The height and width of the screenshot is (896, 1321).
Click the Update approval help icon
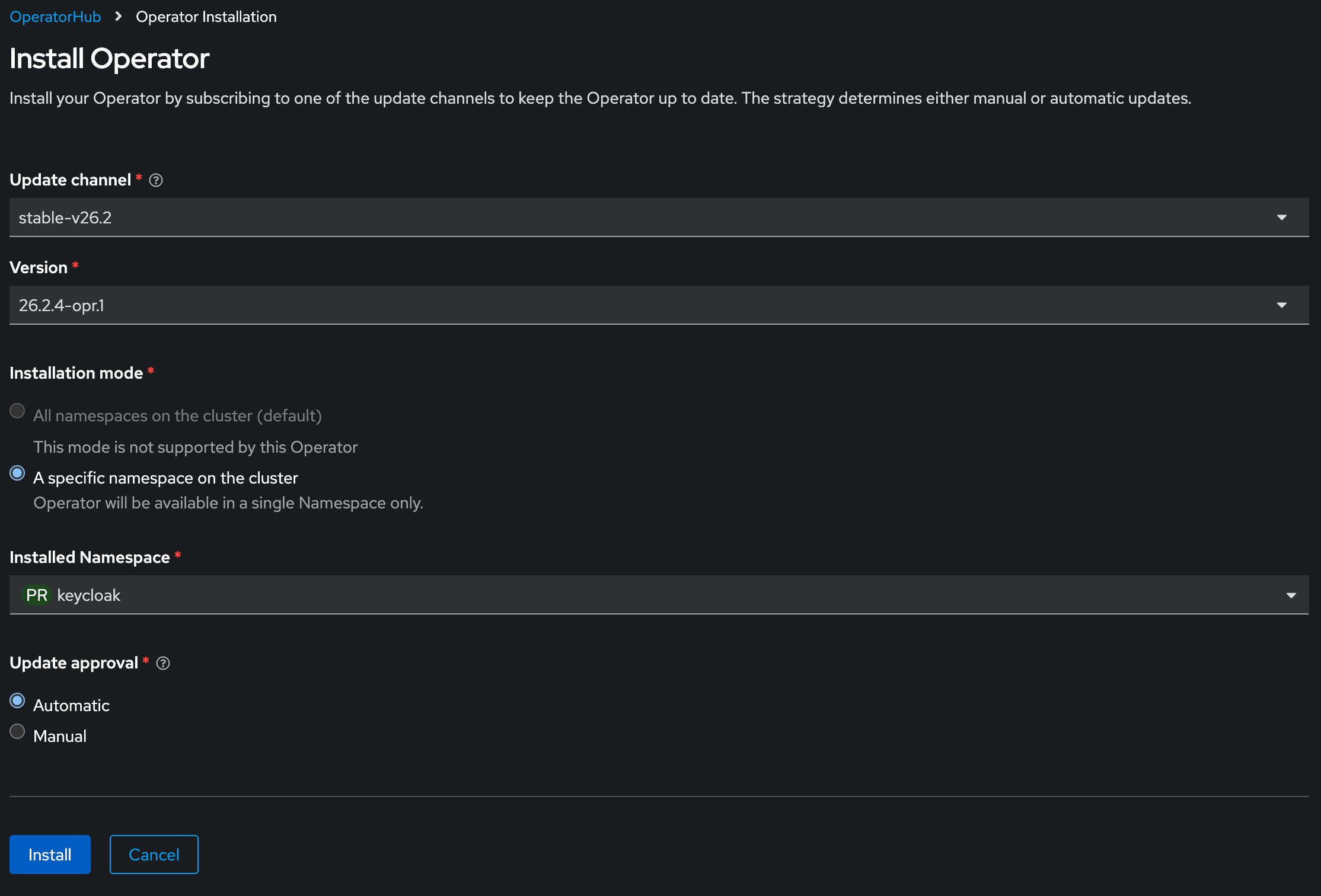(163, 663)
